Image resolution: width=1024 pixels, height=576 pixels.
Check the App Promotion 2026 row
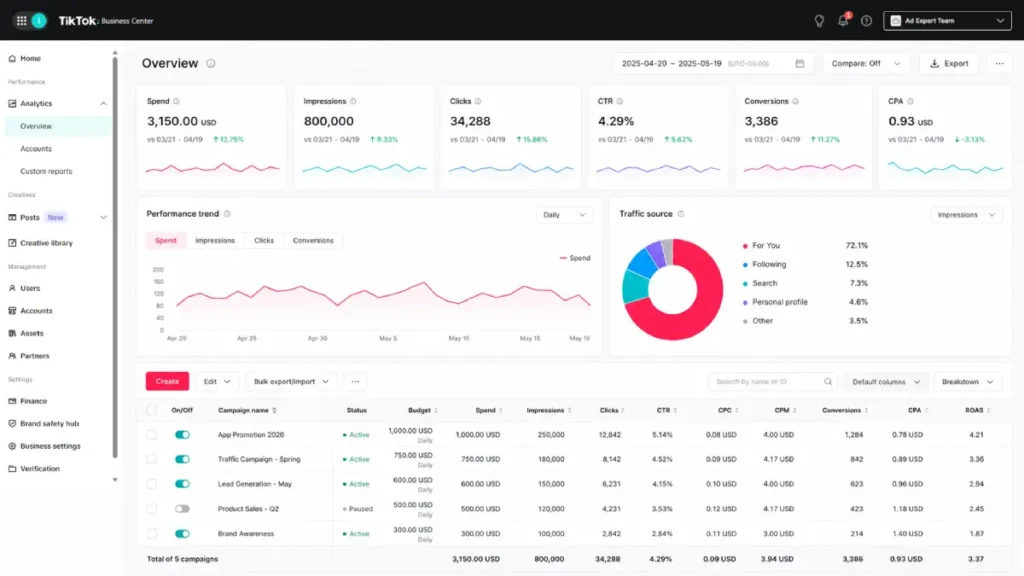point(152,435)
